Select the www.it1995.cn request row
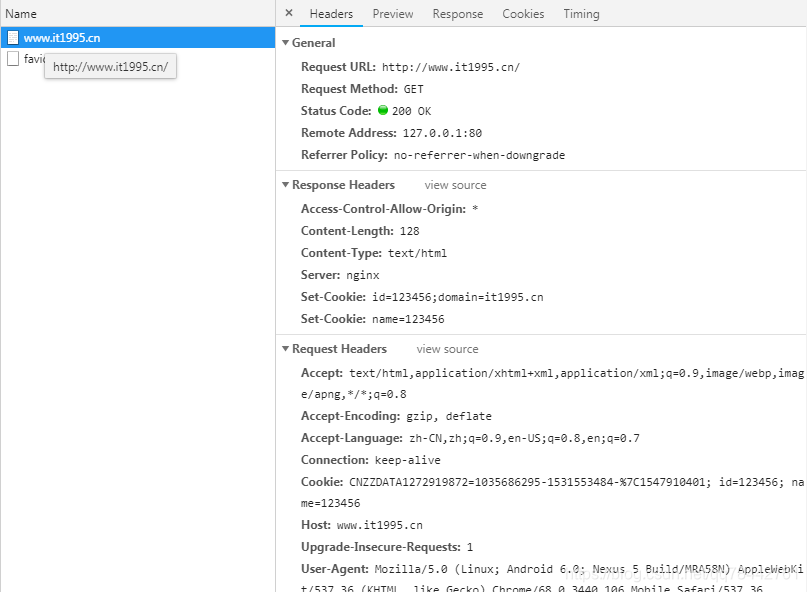This screenshot has height=592, width=807. [138, 38]
